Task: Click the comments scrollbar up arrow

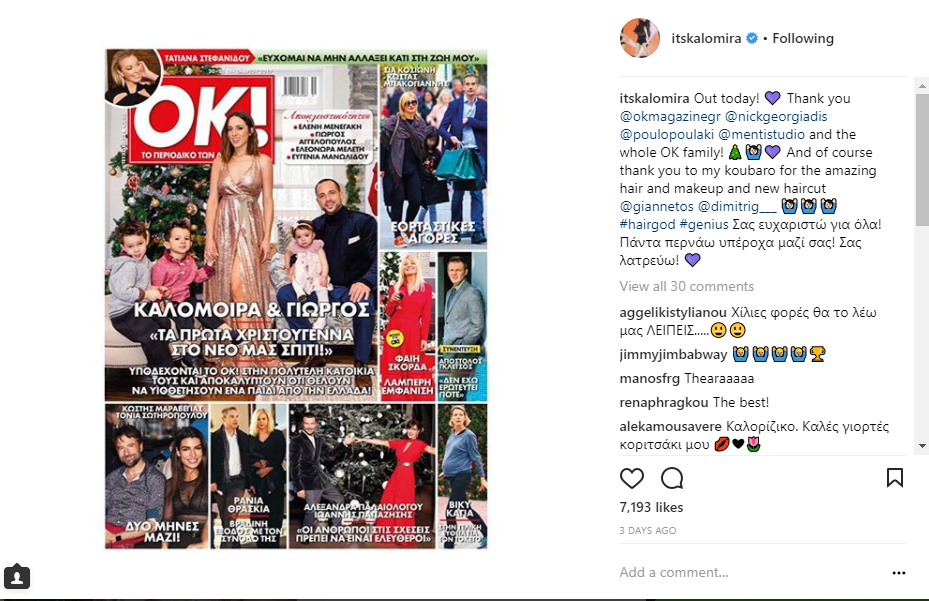Action: 922,86
